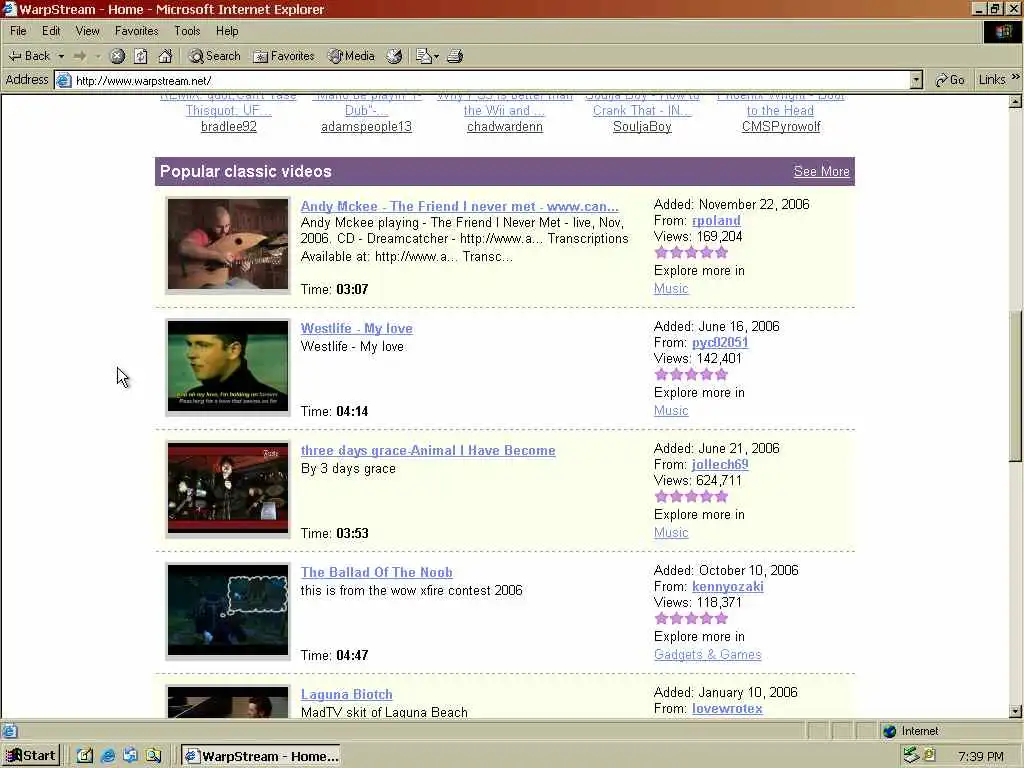Stop page loading with Stop icon
Viewport: 1024px width, 768px height.
(x=117, y=56)
